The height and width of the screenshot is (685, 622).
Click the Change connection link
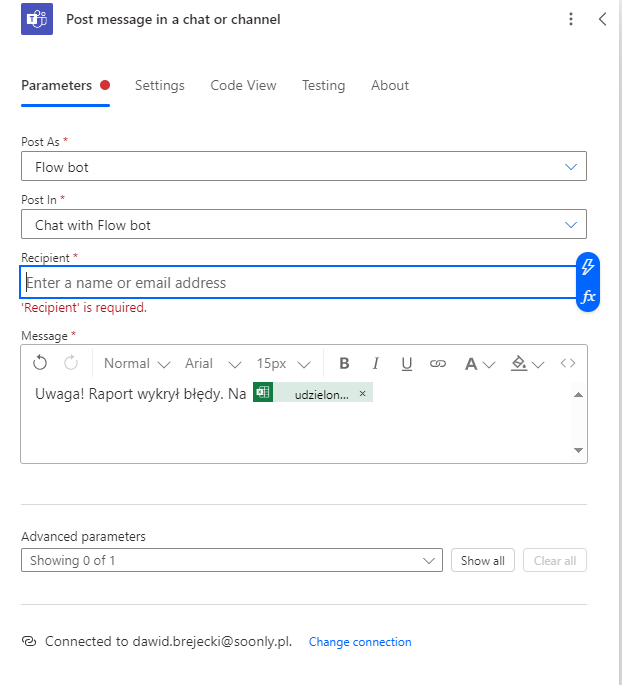click(x=360, y=642)
